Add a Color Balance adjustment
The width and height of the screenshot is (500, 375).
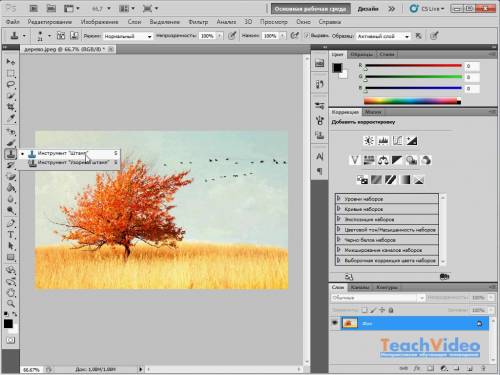coord(383,160)
